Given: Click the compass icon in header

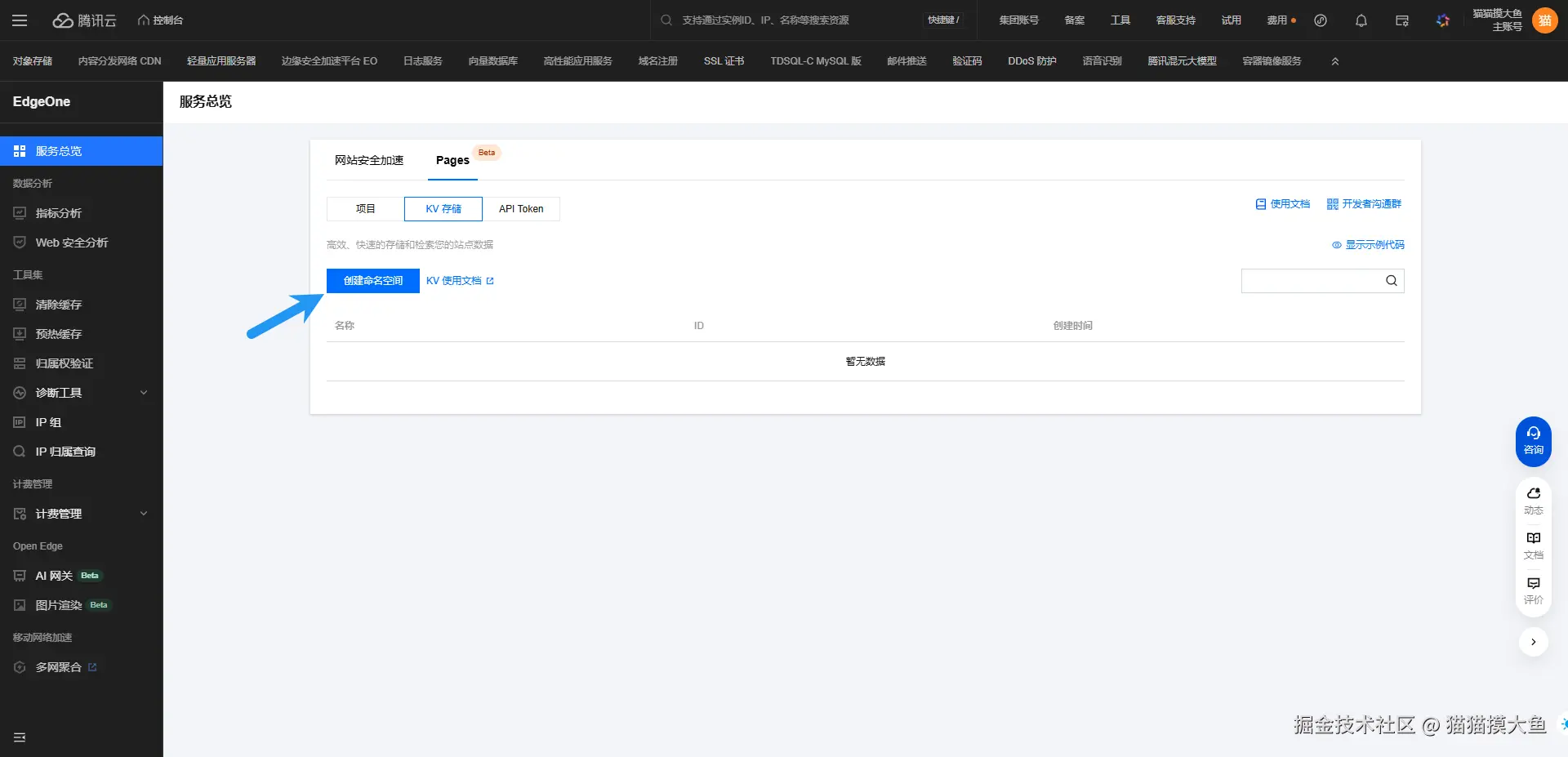Looking at the screenshot, I should (1320, 20).
